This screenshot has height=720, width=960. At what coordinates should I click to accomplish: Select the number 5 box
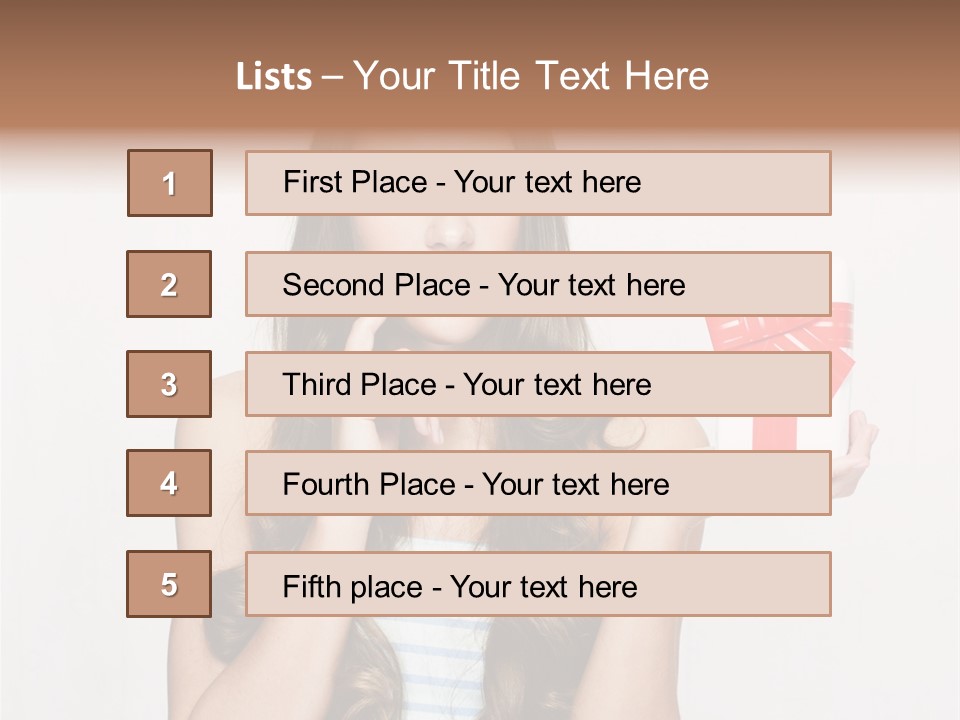click(169, 584)
